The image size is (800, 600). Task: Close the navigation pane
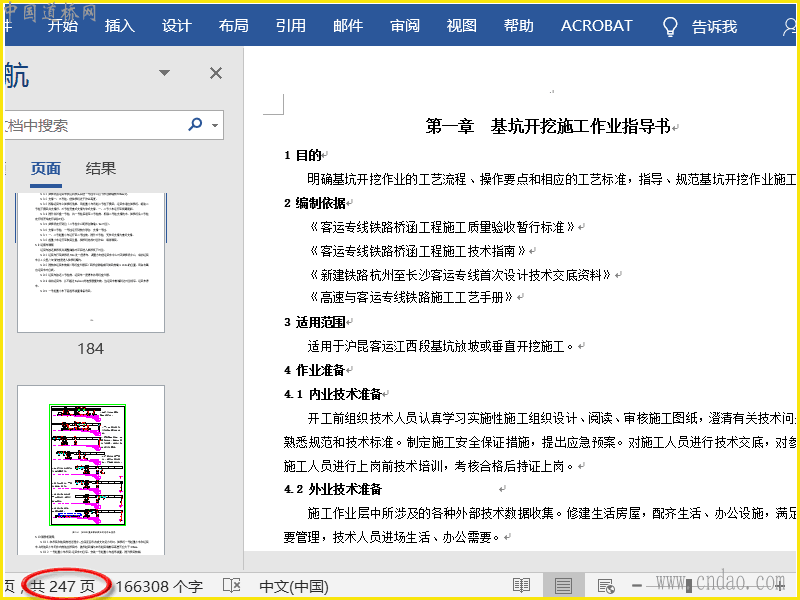click(216, 73)
